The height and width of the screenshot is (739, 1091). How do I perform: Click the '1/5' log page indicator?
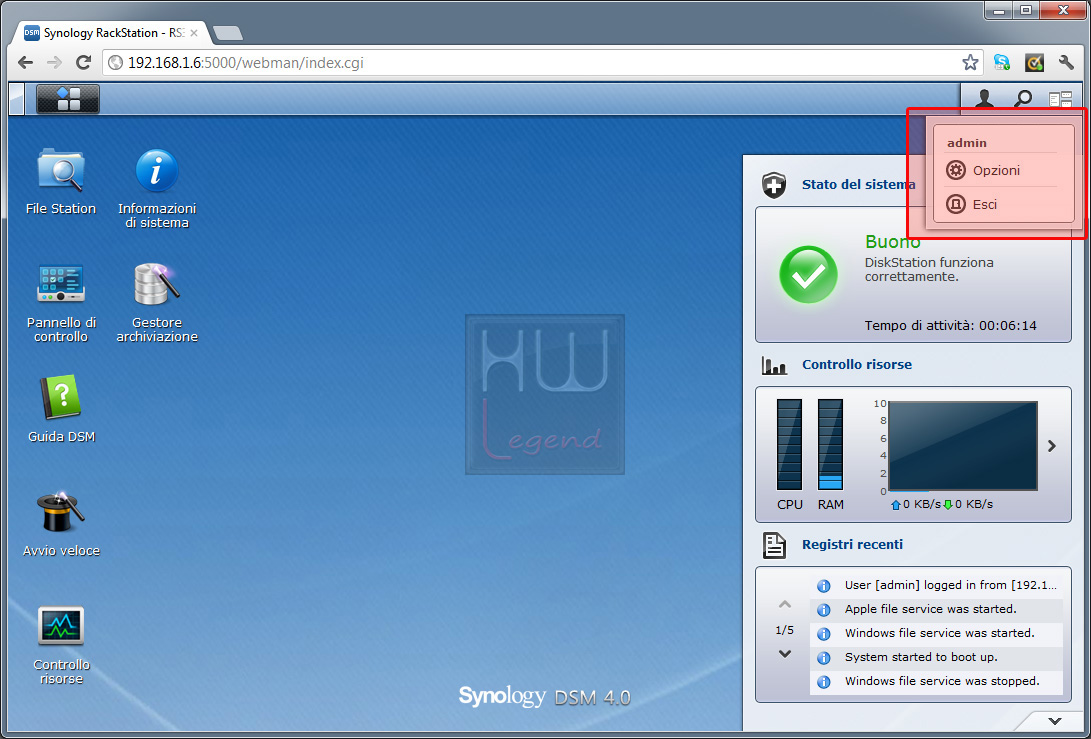pyautogui.click(x=784, y=630)
